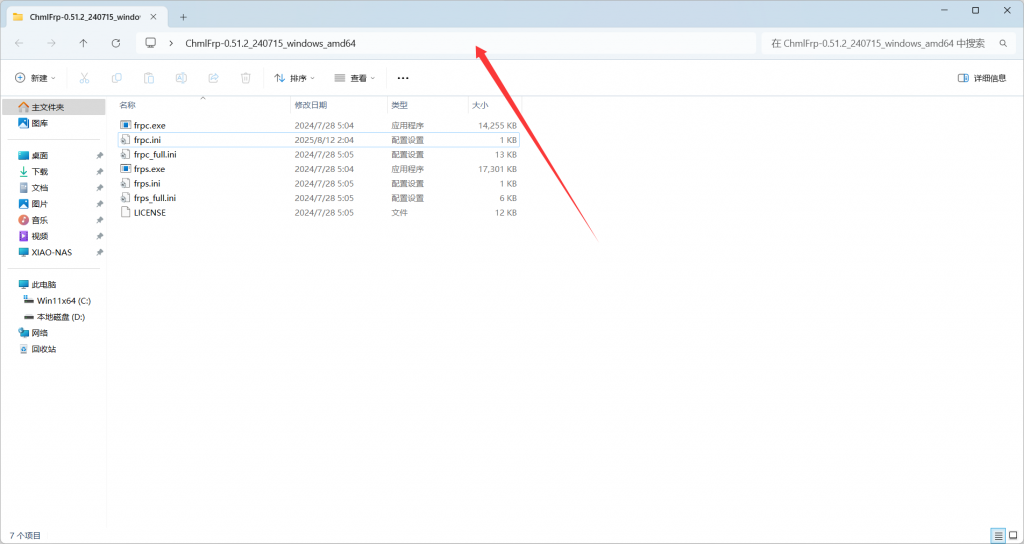
Task: Click the Rename icon in toolbar
Action: click(181, 78)
